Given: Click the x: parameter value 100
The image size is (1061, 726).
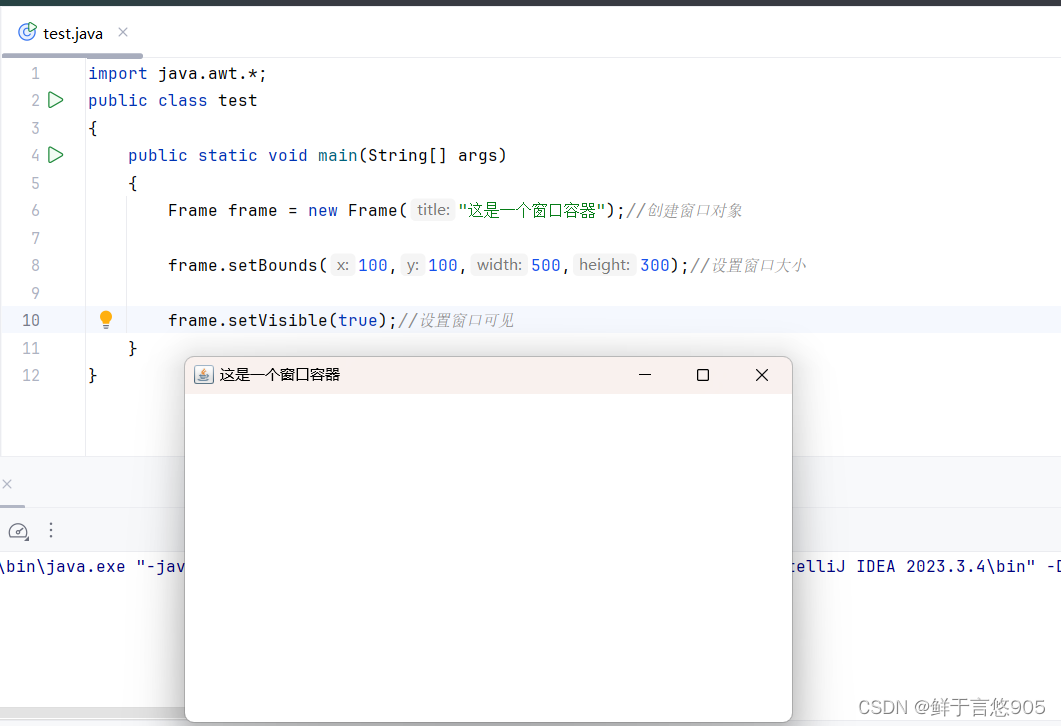Looking at the screenshot, I should pyautogui.click(x=373, y=265).
